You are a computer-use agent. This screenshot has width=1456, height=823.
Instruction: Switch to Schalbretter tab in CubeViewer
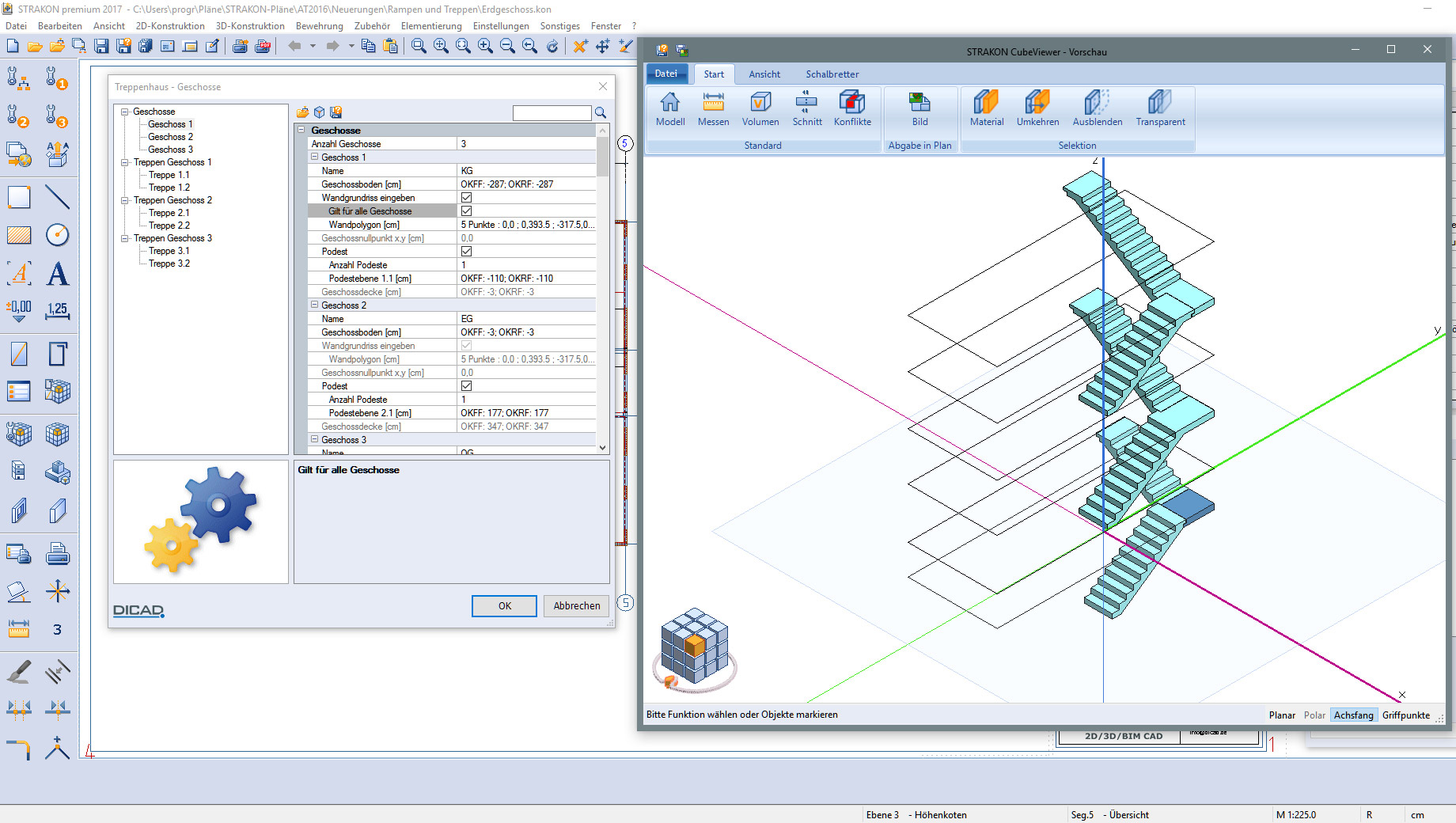coord(832,74)
